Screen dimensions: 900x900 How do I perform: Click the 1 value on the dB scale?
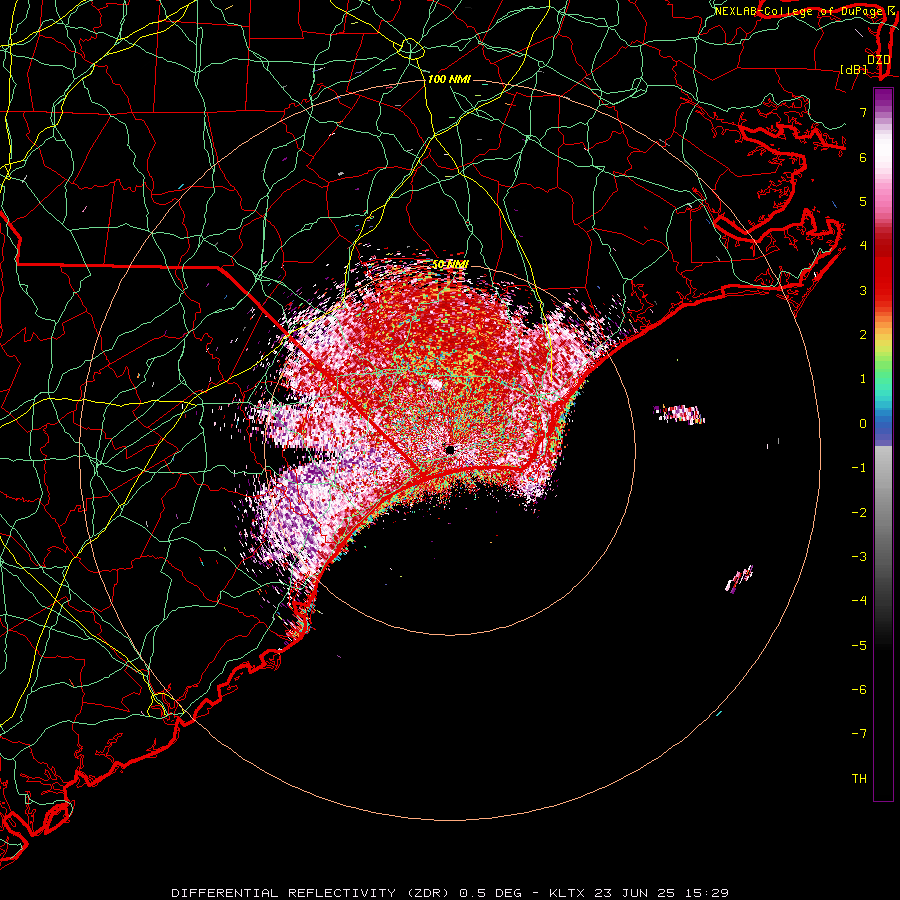coord(863,379)
